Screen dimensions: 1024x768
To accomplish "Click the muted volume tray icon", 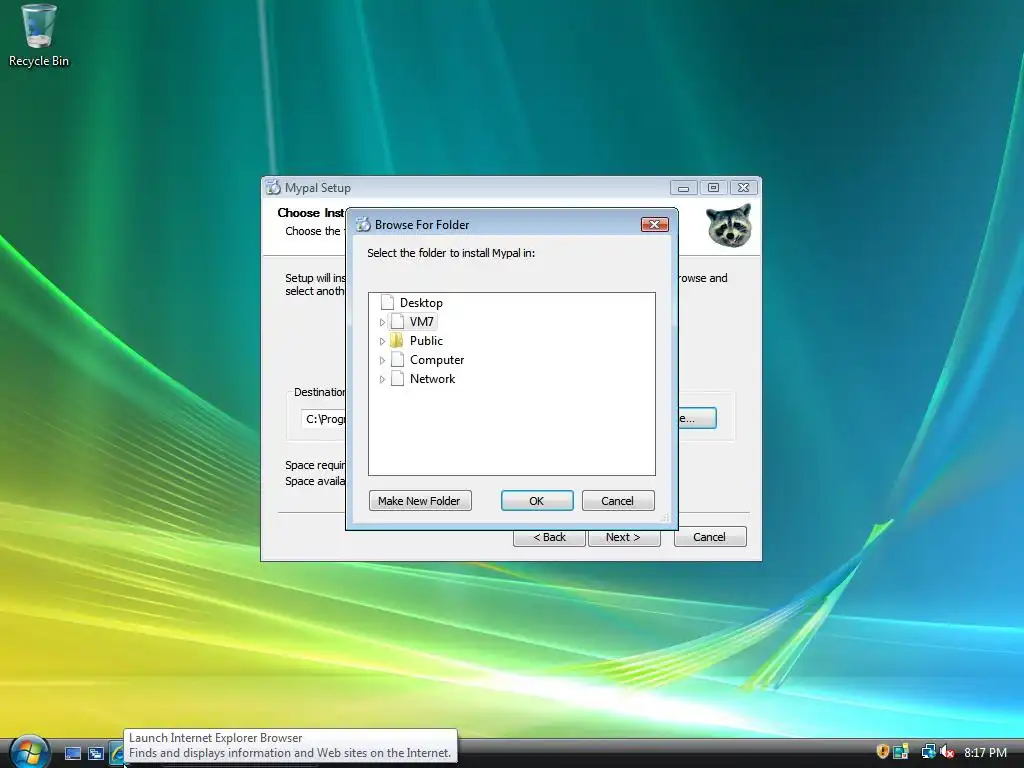I will pyautogui.click(x=948, y=752).
